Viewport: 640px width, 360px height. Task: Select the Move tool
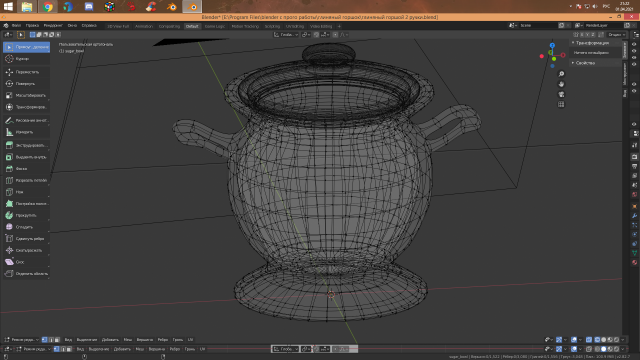(x=26, y=72)
